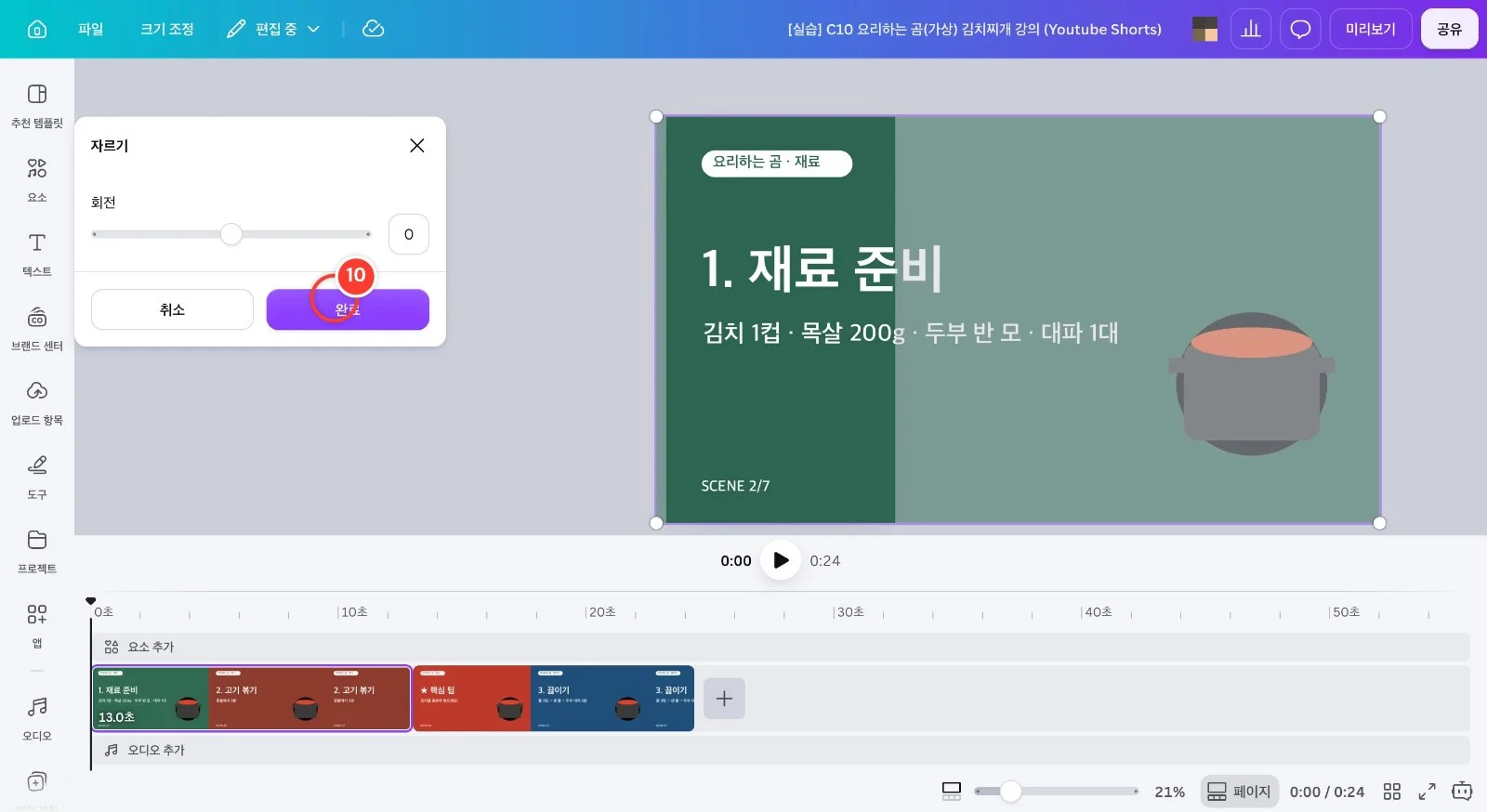
Task: Add a new page with the plus button
Action: point(724,699)
